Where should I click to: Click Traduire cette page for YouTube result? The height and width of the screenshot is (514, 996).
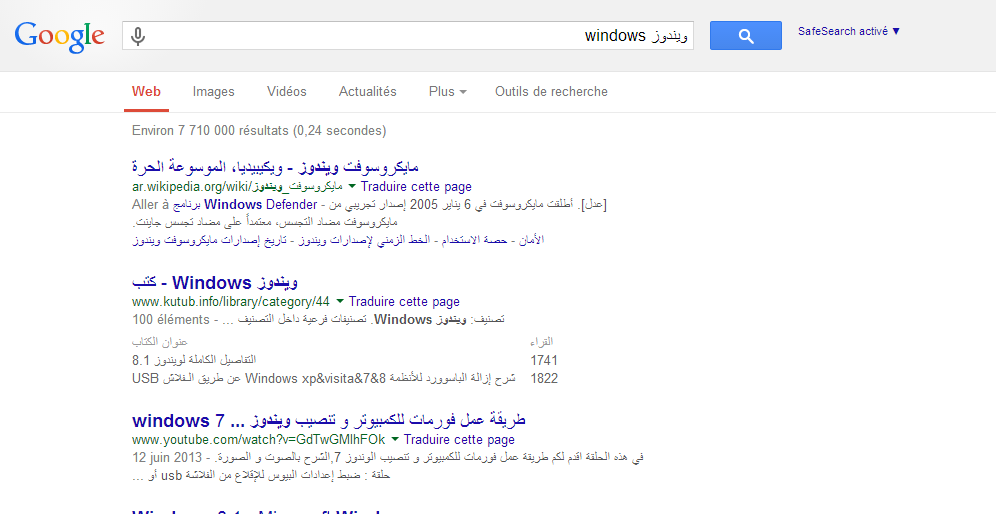[459, 439]
